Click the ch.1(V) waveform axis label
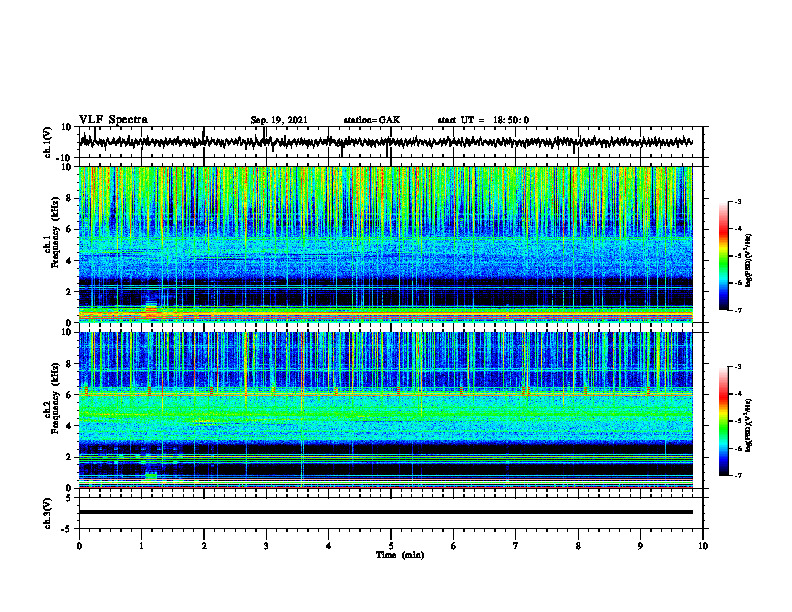The width and height of the screenshot is (792, 612). 48,142
